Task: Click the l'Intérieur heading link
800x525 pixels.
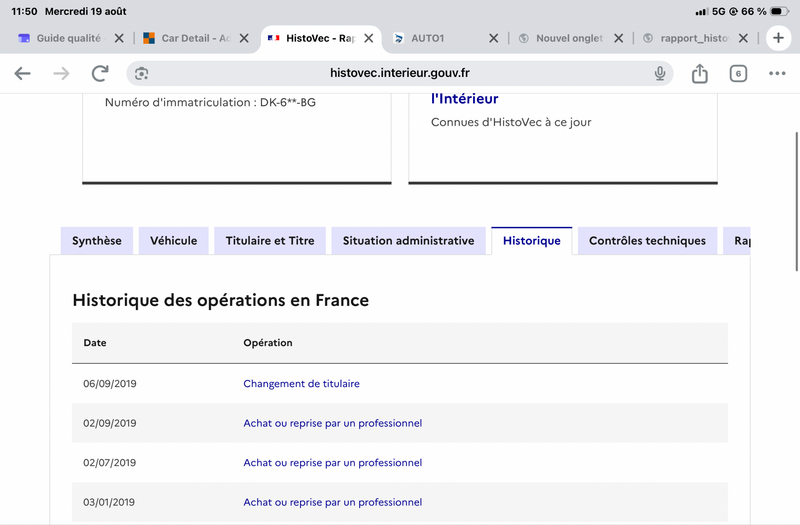Action: point(464,98)
